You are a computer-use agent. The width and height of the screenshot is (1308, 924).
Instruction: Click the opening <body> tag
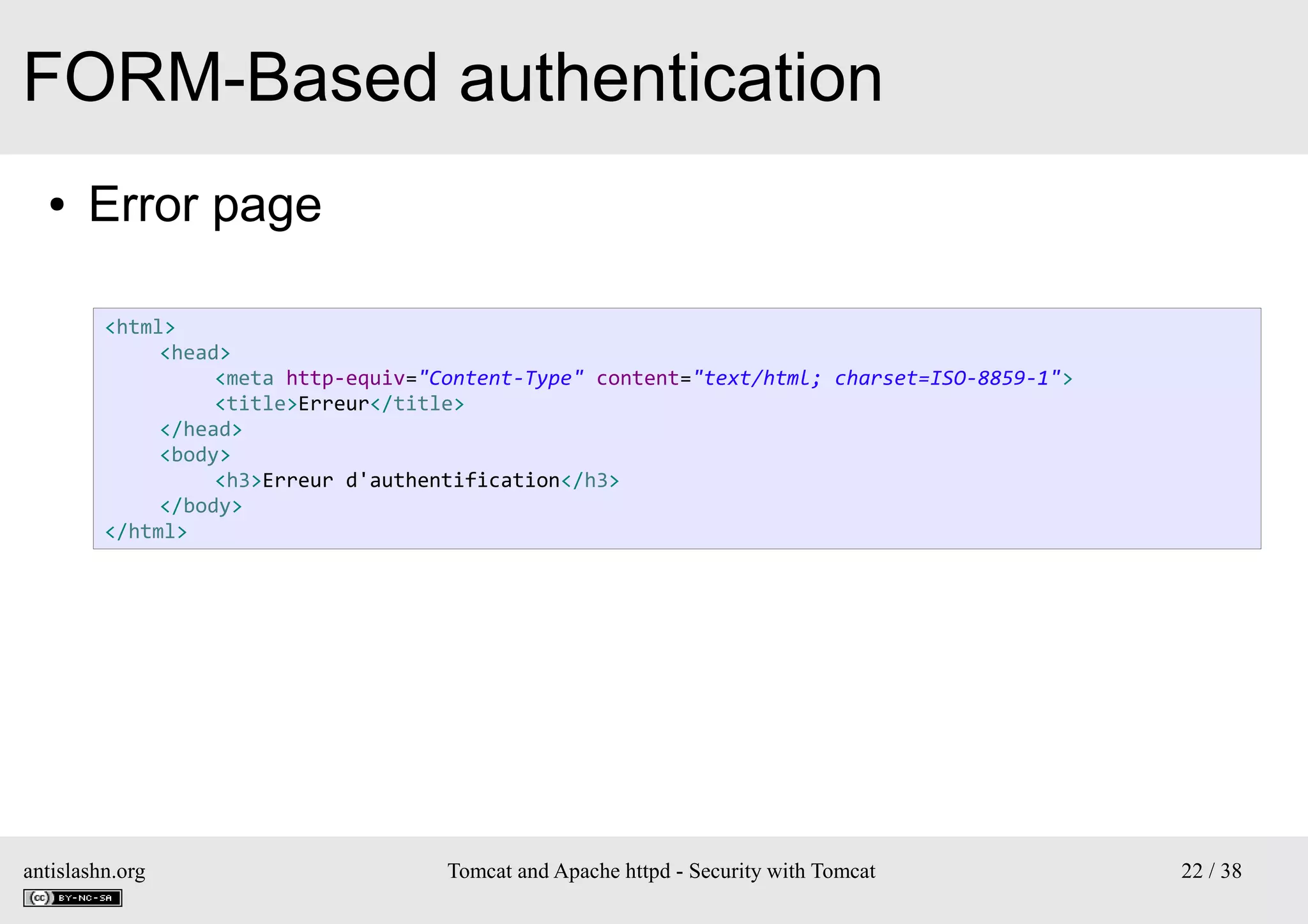pyautogui.click(x=195, y=455)
